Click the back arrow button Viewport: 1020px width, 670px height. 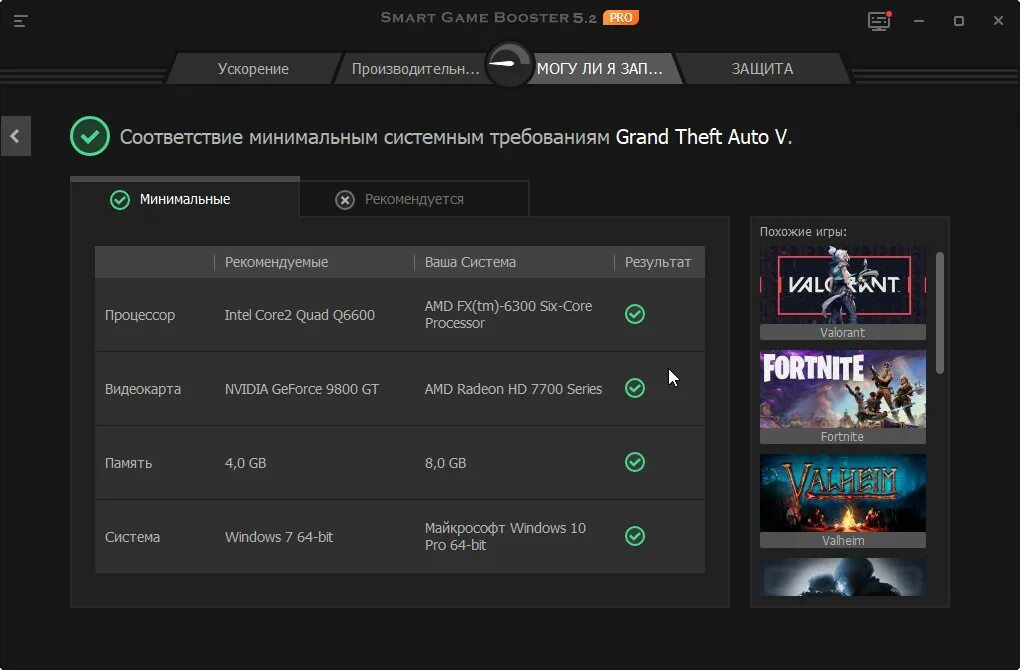click(15, 136)
